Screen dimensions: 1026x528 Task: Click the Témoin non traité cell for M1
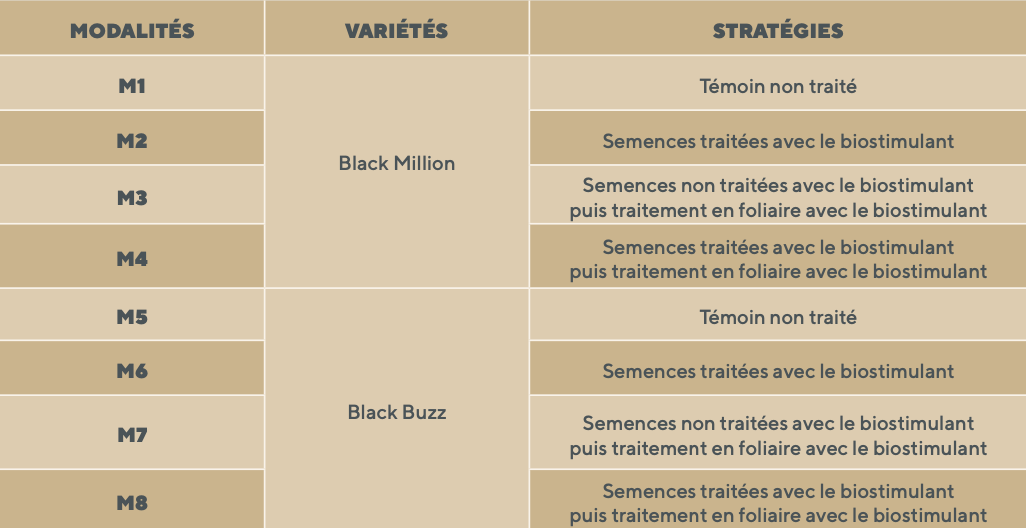(777, 86)
